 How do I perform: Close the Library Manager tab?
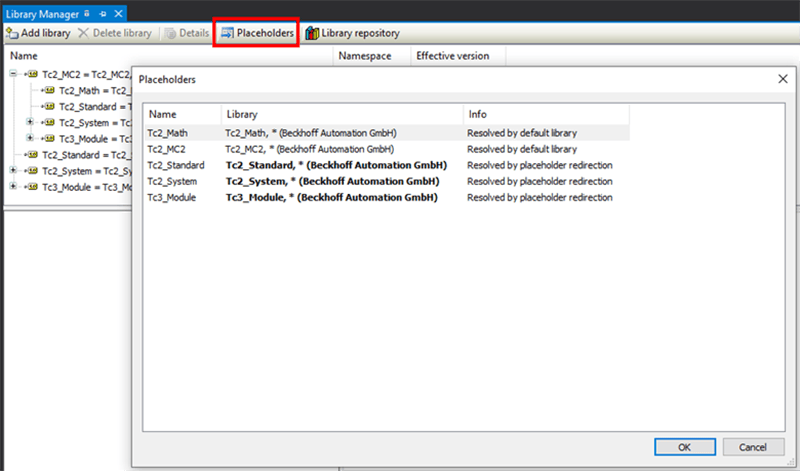(x=118, y=14)
